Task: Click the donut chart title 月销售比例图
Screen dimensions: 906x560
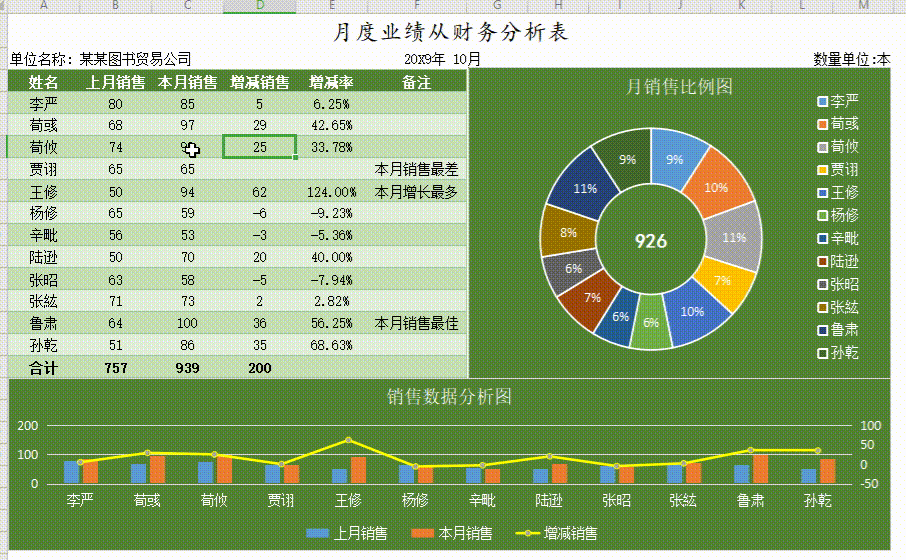Action: pyautogui.click(x=679, y=87)
